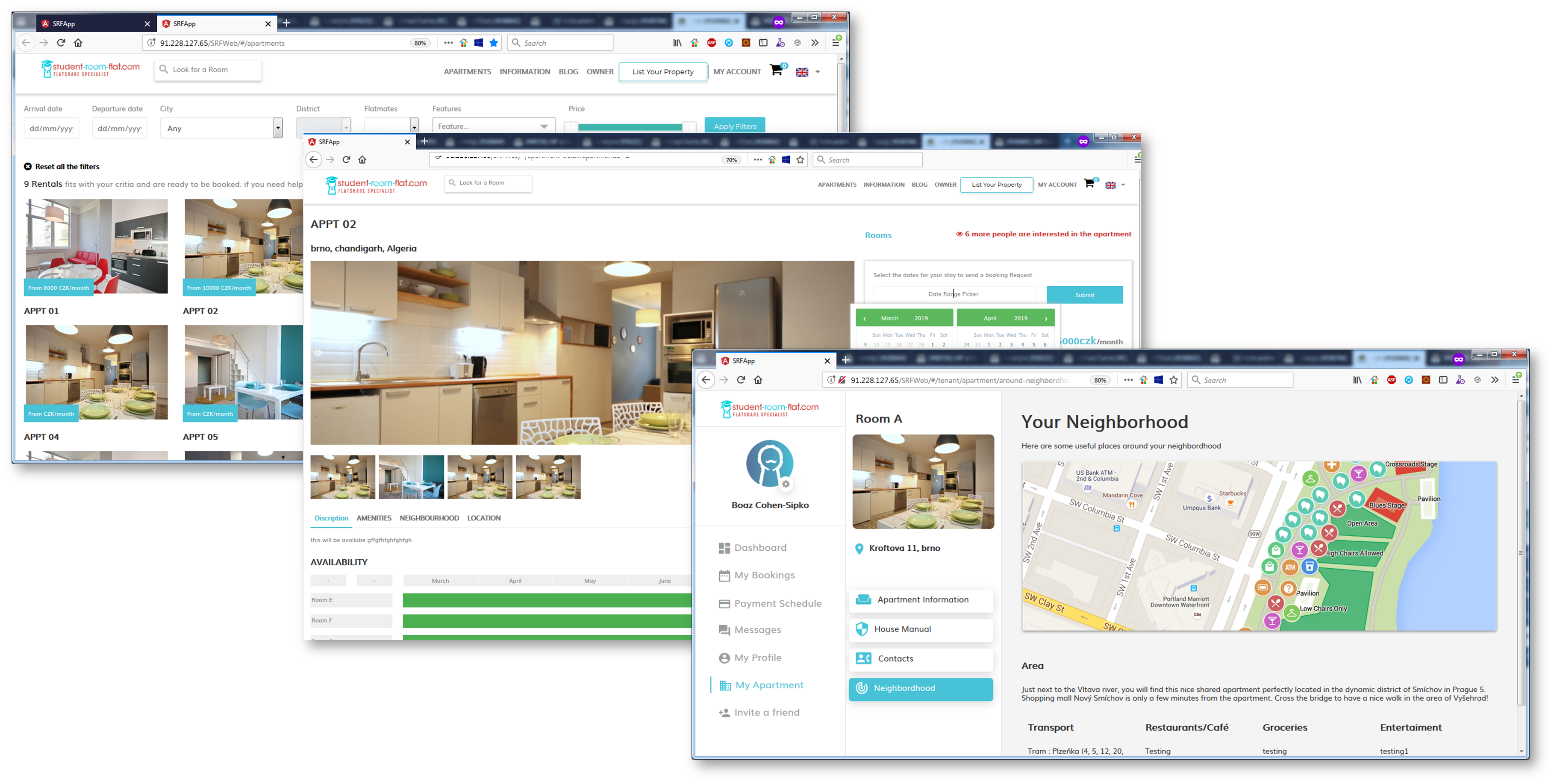Click the bookmark star in the apartments list window

(x=494, y=43)
